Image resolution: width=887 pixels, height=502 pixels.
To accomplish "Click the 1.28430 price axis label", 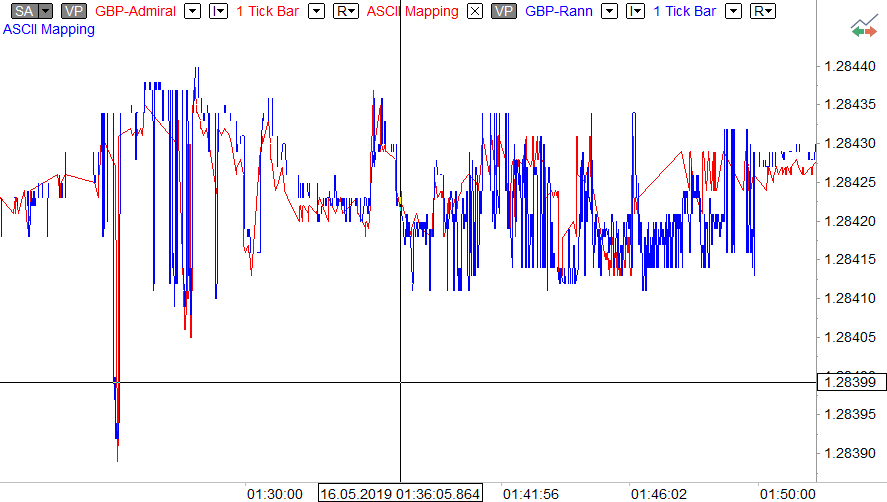I will (850, 143).
